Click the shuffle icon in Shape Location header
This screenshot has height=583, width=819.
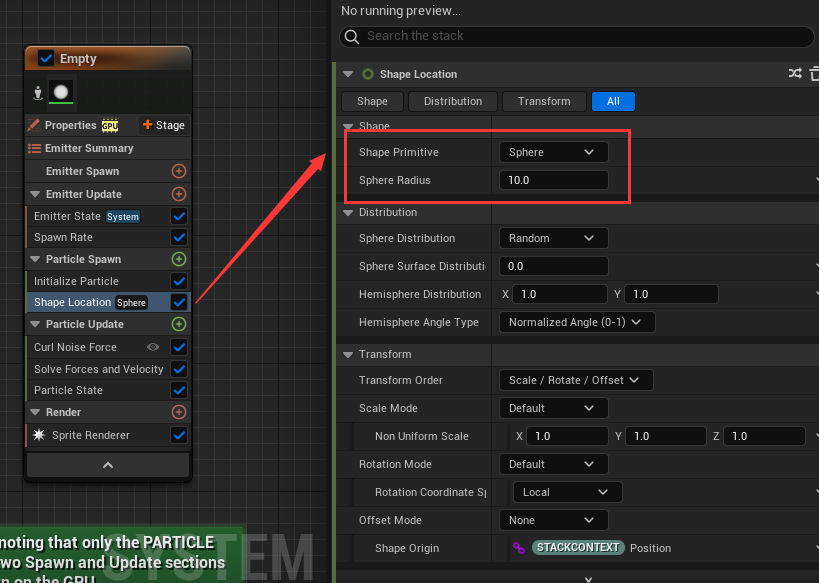pos(795,74)
